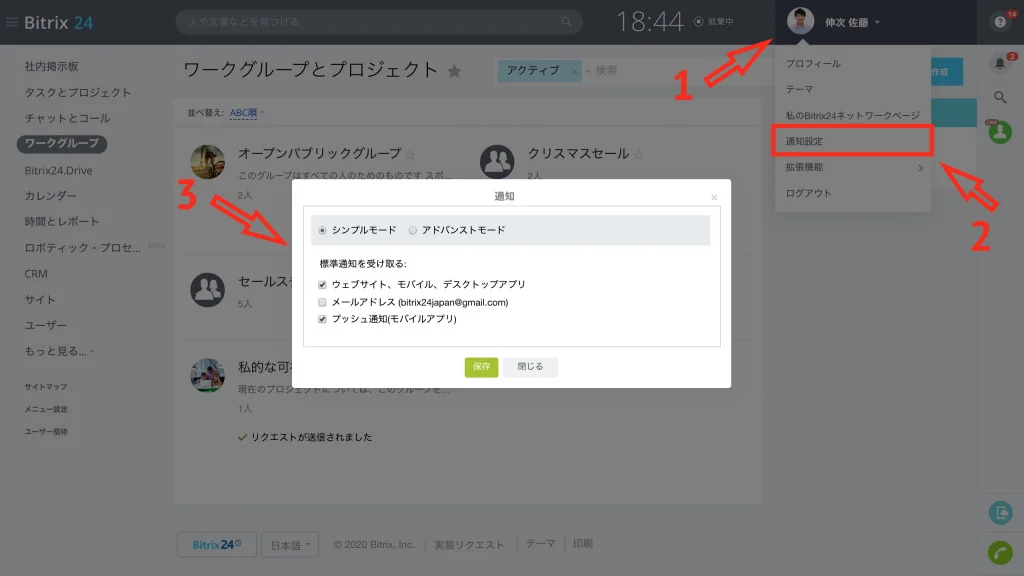Open the 日本語 language dropdown
The height and width of the screenshot is (576, 1024).
[x=290, y=545]
